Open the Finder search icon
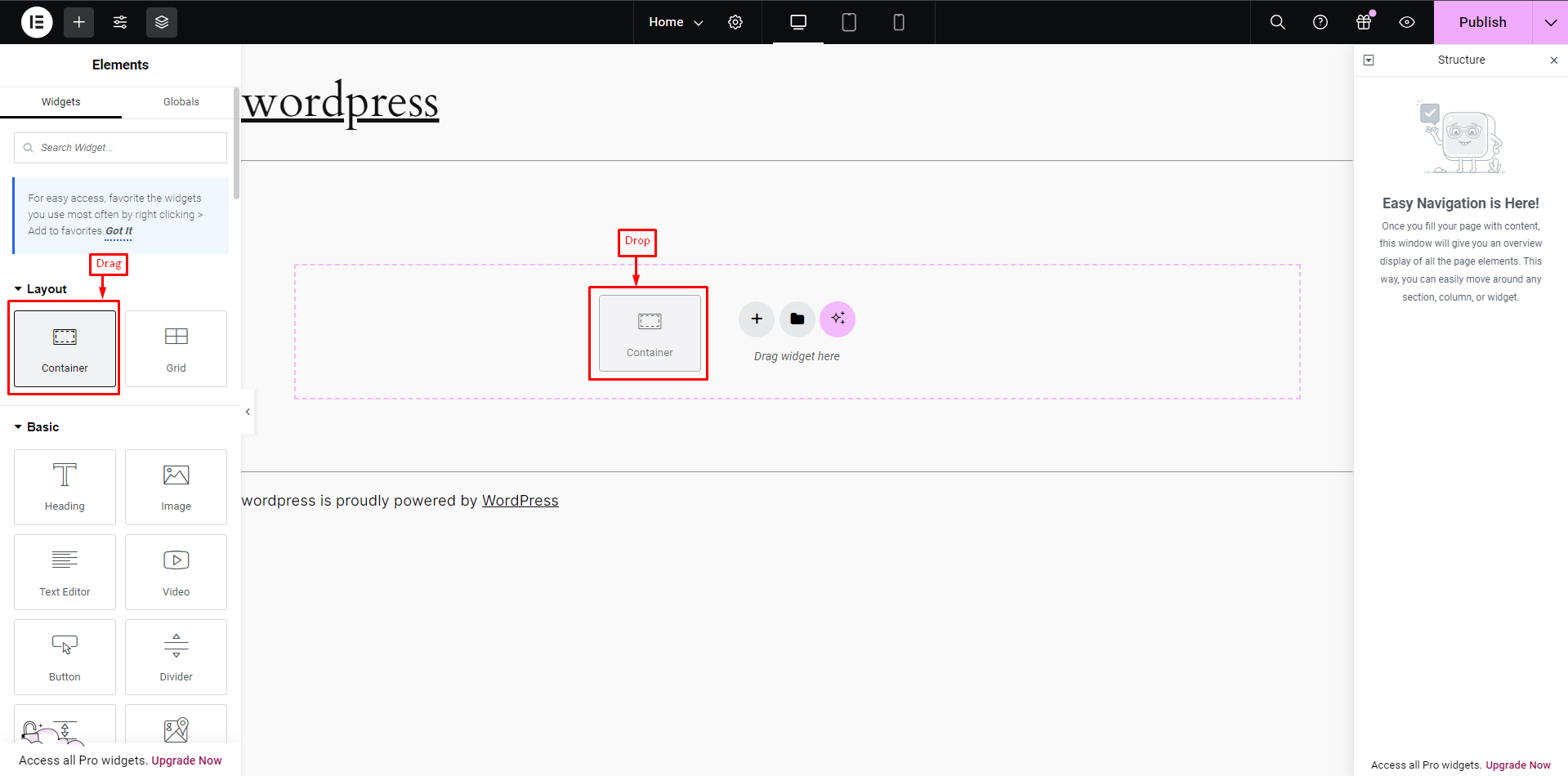1568x776 pixels. click(x=1278, y=22)
